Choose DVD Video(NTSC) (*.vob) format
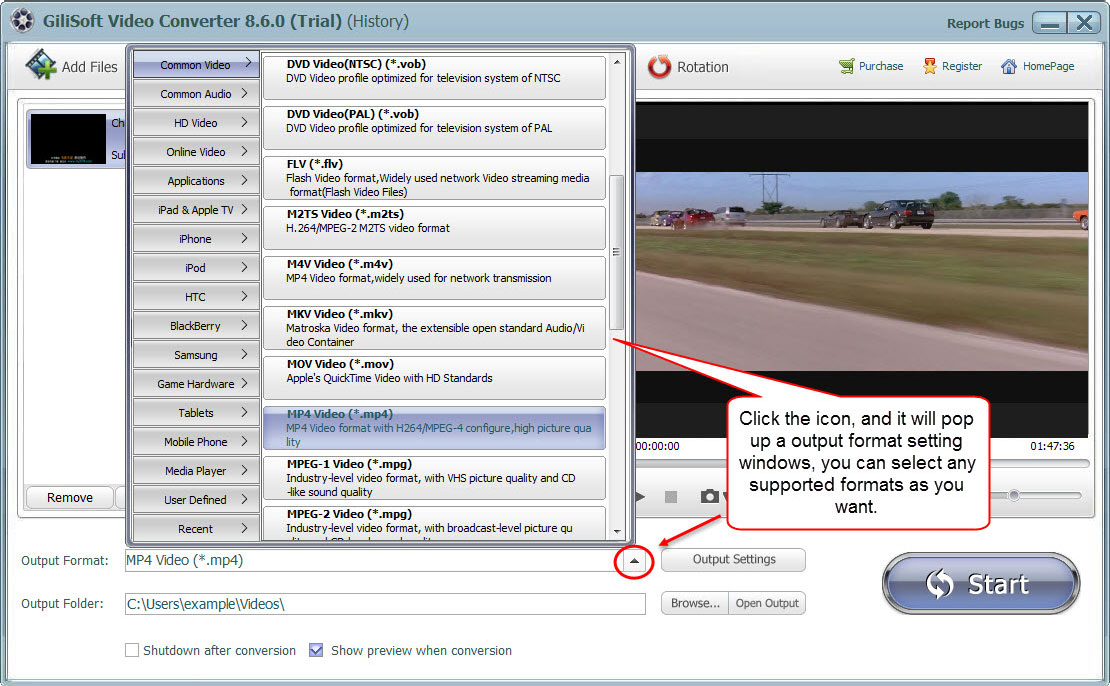 435,77
